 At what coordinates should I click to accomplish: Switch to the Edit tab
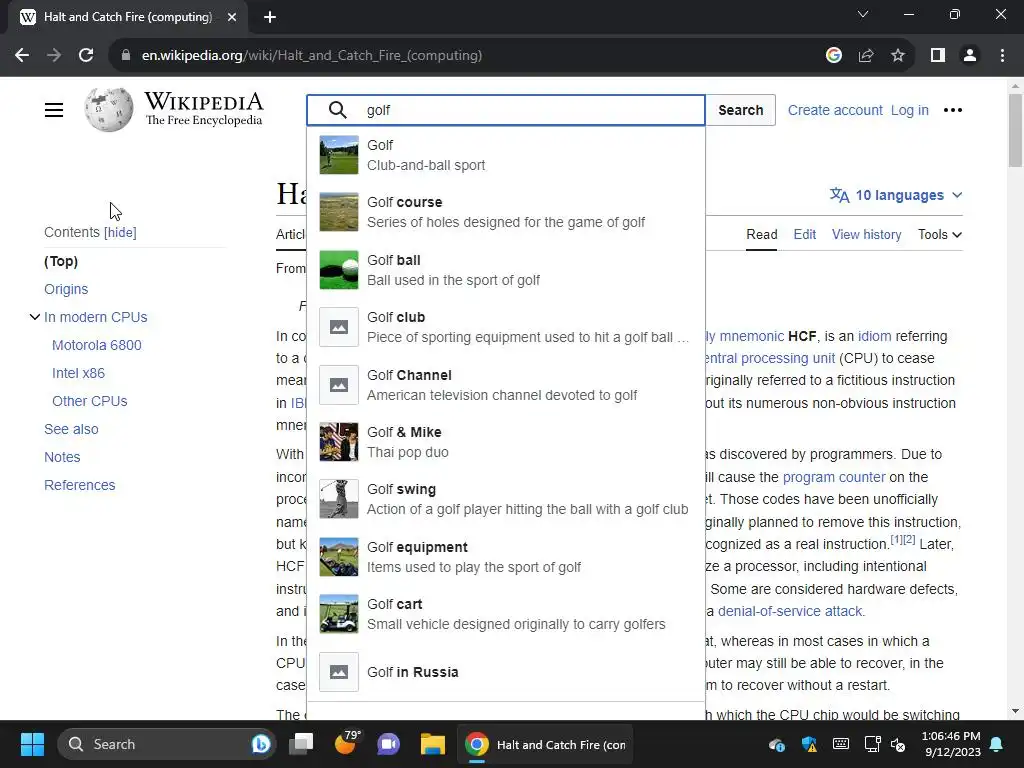(805, 234)
